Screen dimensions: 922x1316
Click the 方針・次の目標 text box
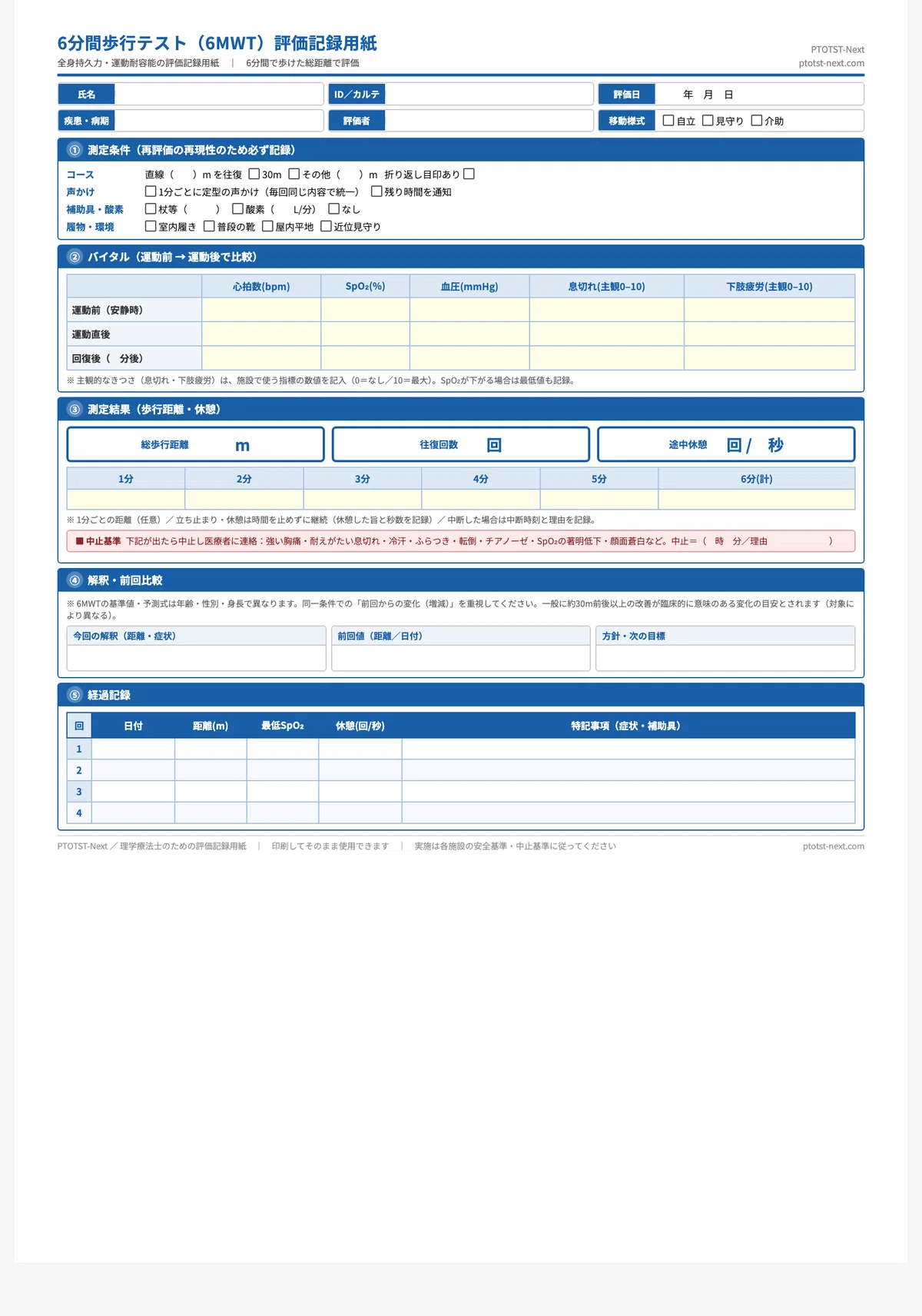[725, 657]
